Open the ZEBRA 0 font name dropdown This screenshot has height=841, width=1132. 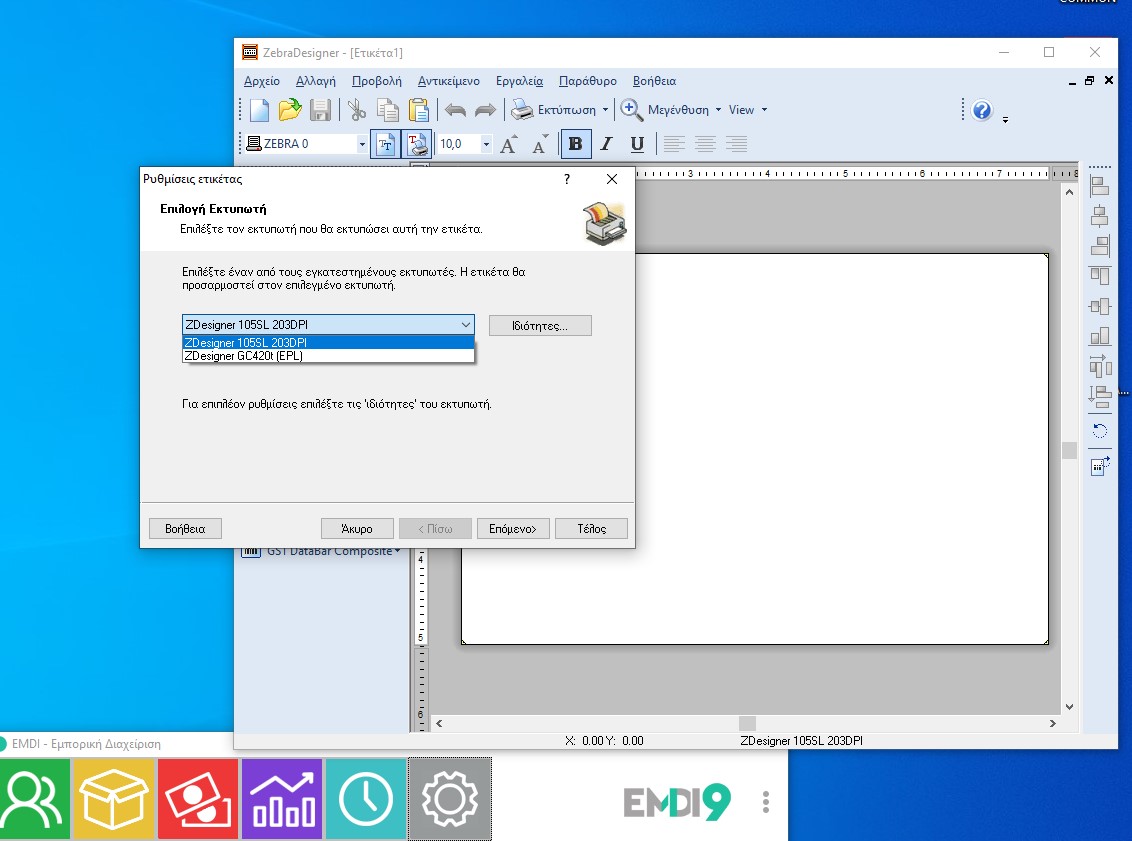(x=362, y=144)
